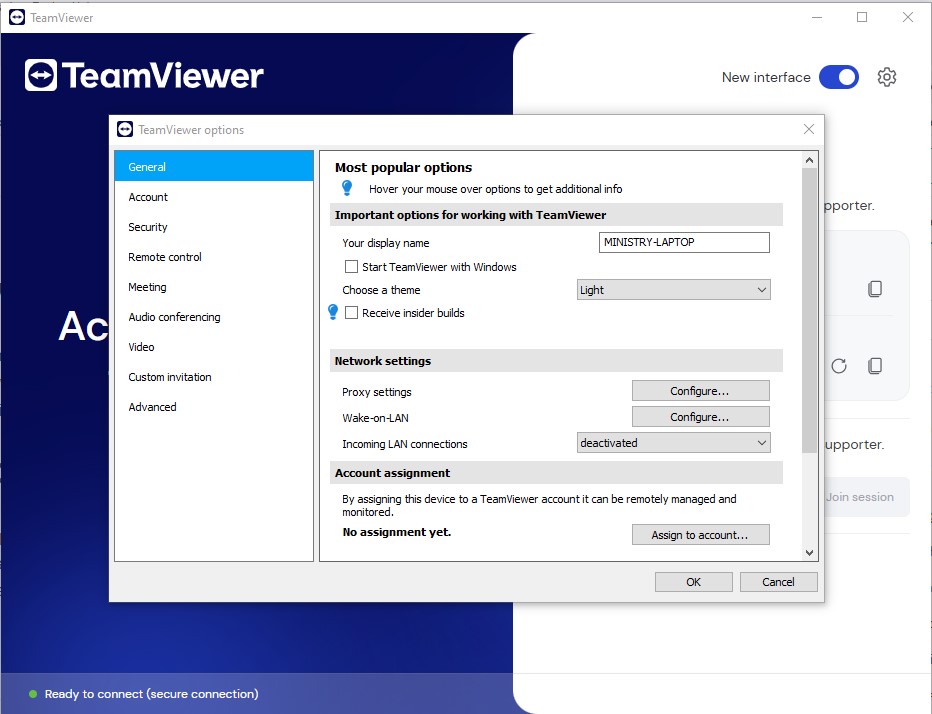Open the Security options page
Screen dimensions: 932x714
point(214,227)
